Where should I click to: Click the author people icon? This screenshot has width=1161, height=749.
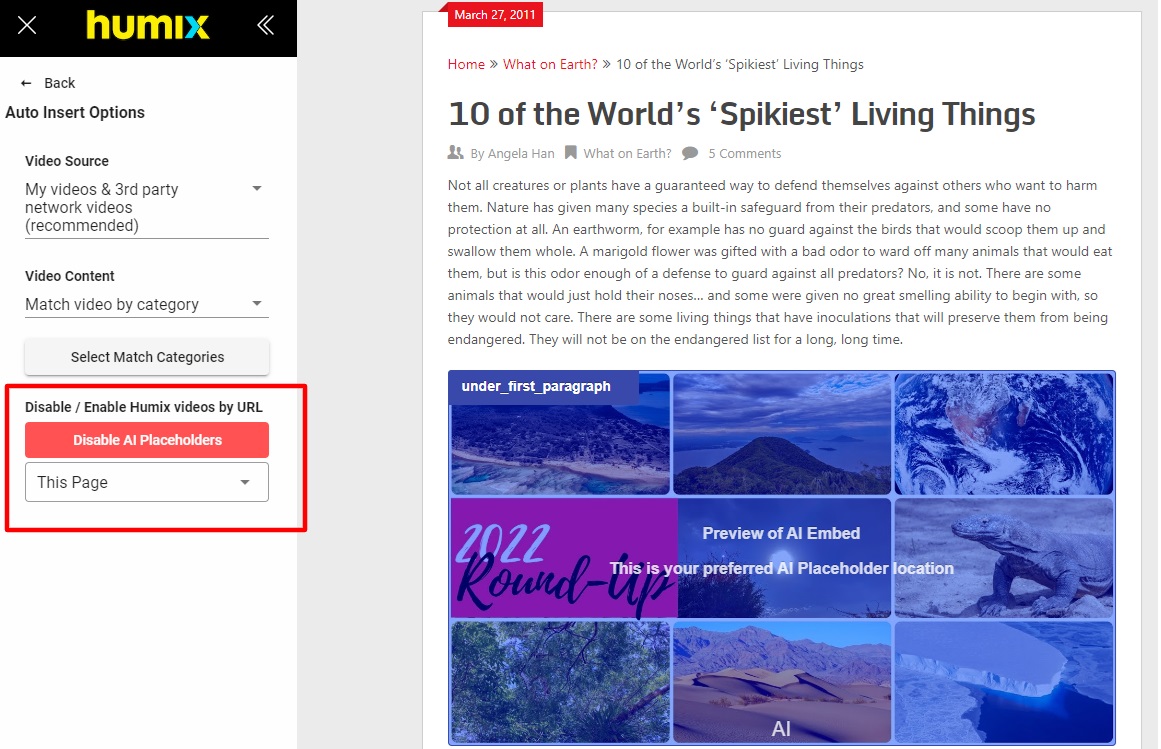(x=456, y=153)
